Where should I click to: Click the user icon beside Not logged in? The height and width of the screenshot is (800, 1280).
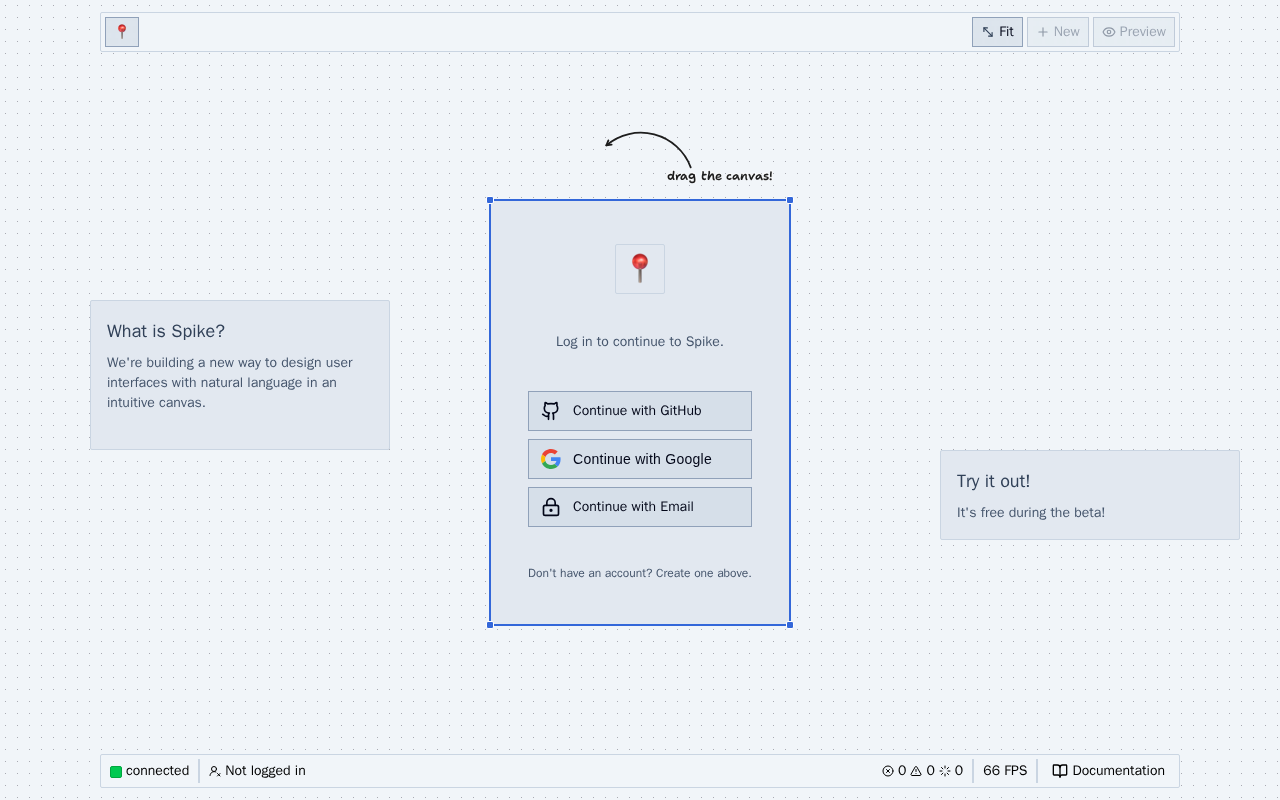tap(214, 771)
